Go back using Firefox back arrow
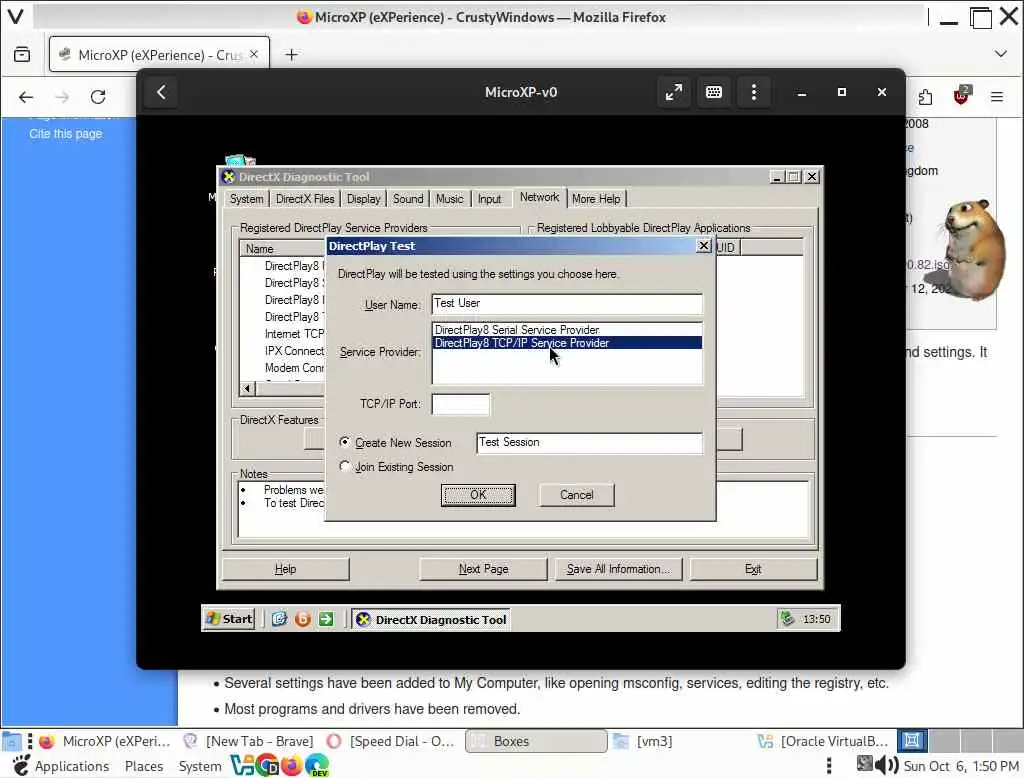Viewport: 1024px width, 778px height. (x=25, y=97)
